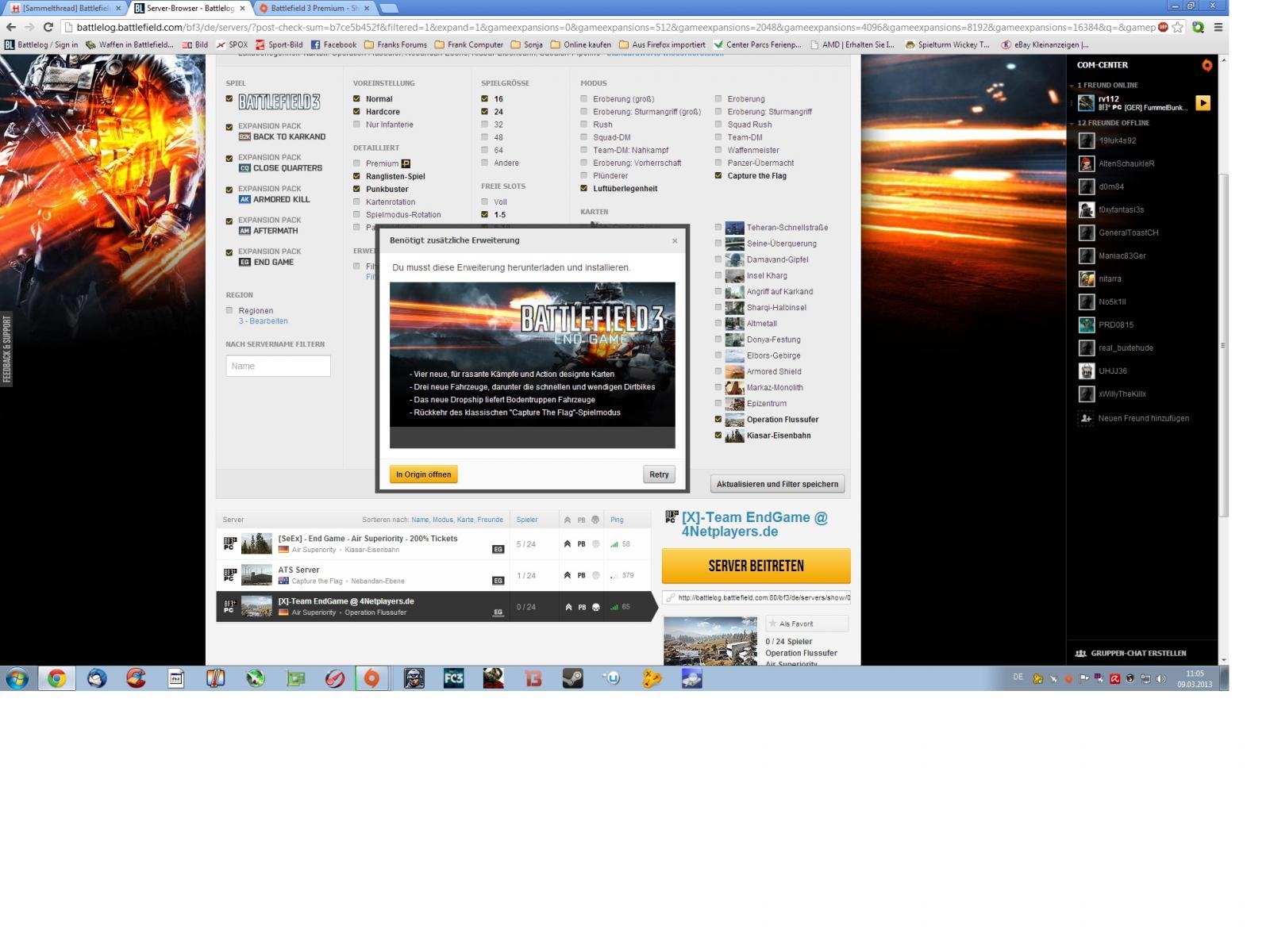Click 'Neuen Freund hinzufügen'

click(x=1133, y=418)
